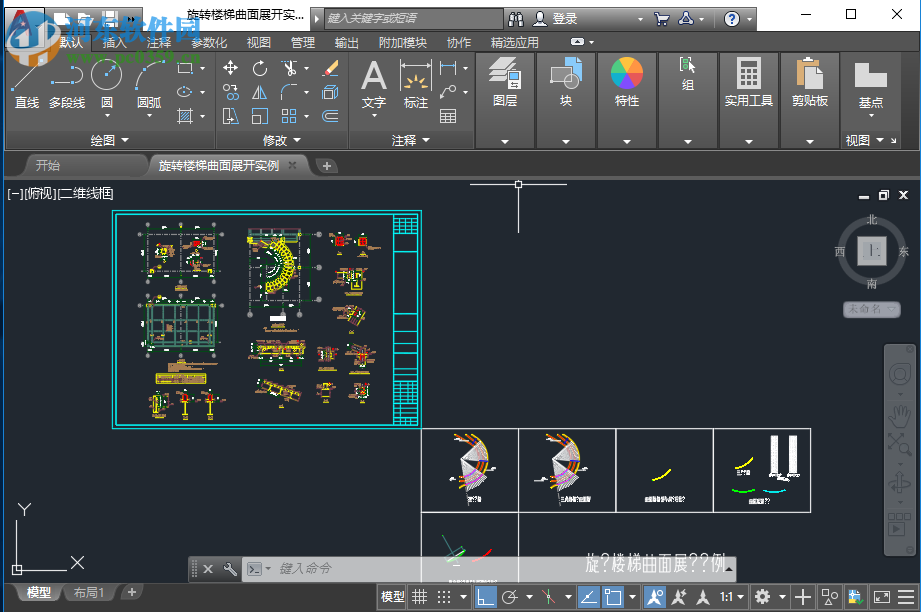The image size is (921, 612).
Task: Toggle grid display in status bar
Action: pyautogui.click(x=421, y=597)
